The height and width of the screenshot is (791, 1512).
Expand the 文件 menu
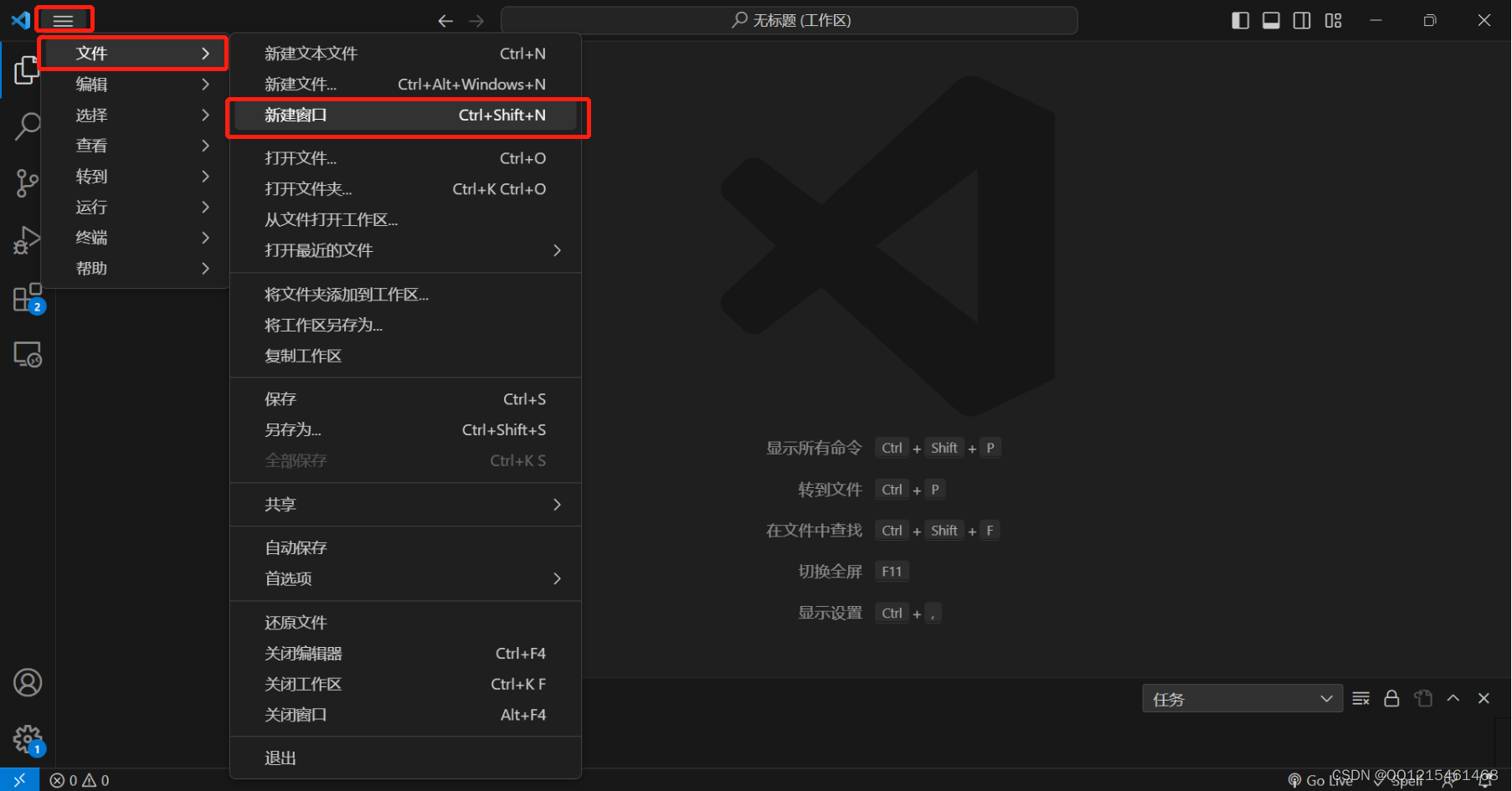coord(134,54)
